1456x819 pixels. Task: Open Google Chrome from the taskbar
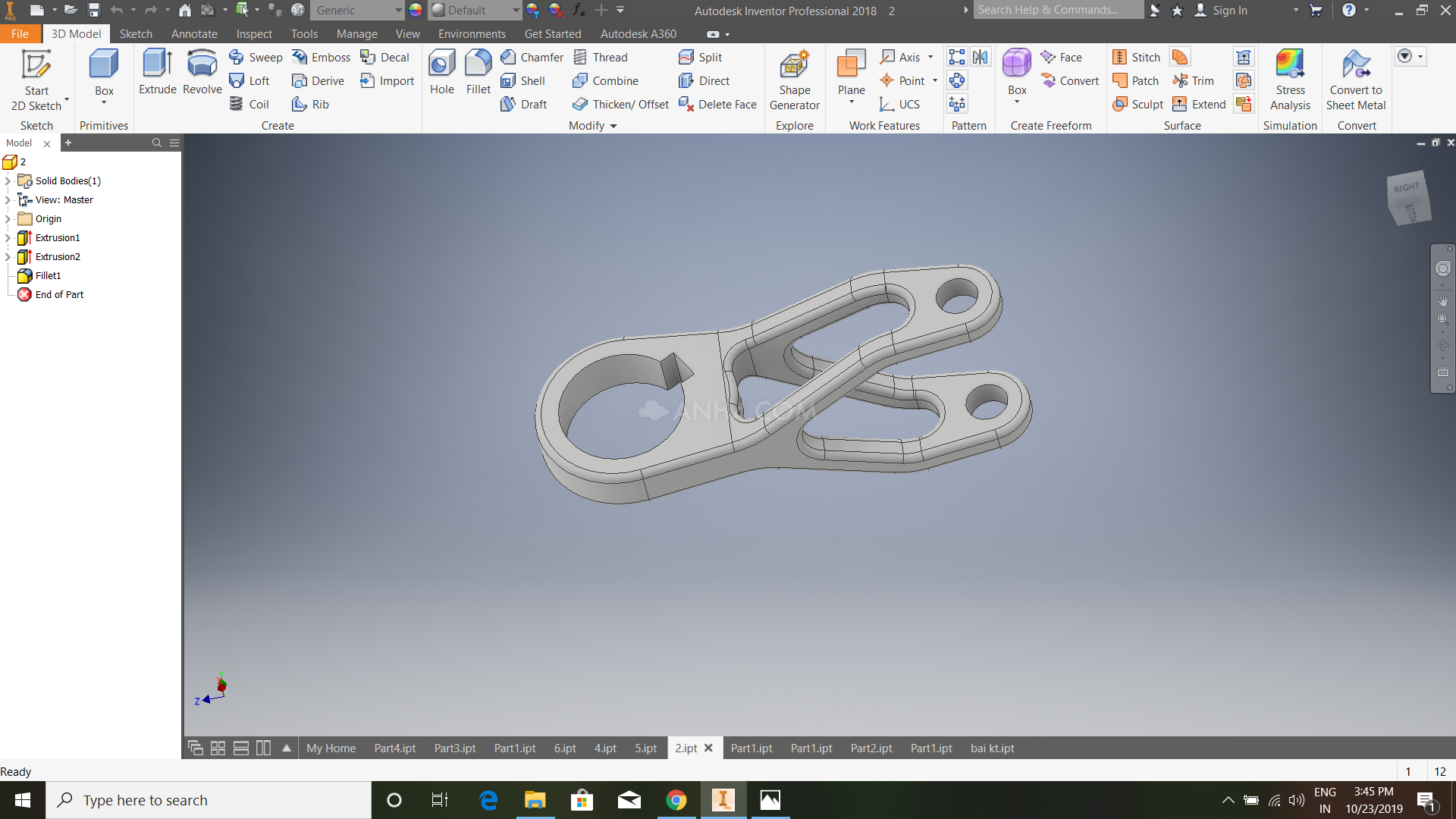[x=676, y=800]
